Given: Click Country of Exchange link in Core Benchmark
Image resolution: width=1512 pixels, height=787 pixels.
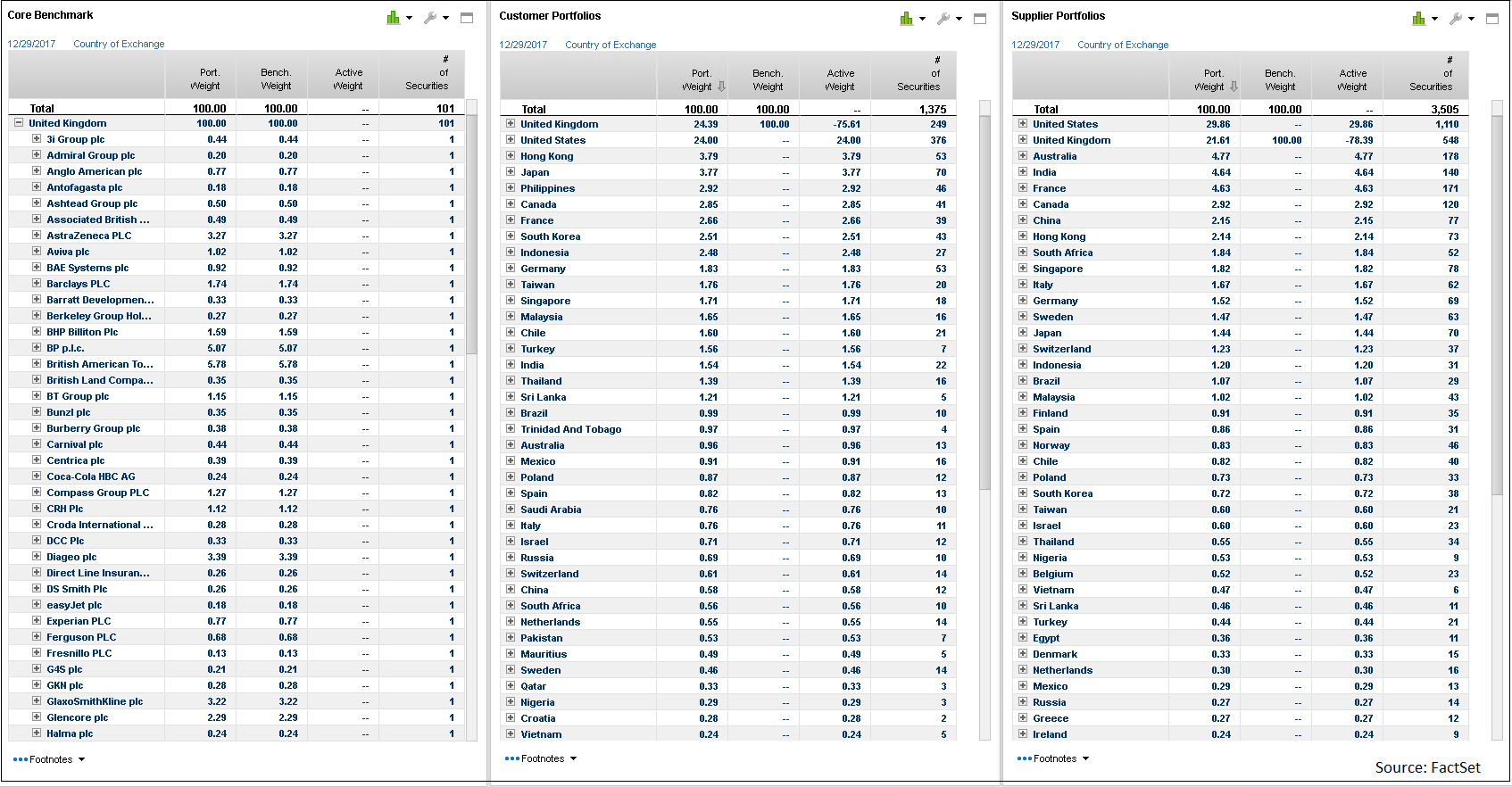Looking at the screenshot, I should tap(119, 44).
